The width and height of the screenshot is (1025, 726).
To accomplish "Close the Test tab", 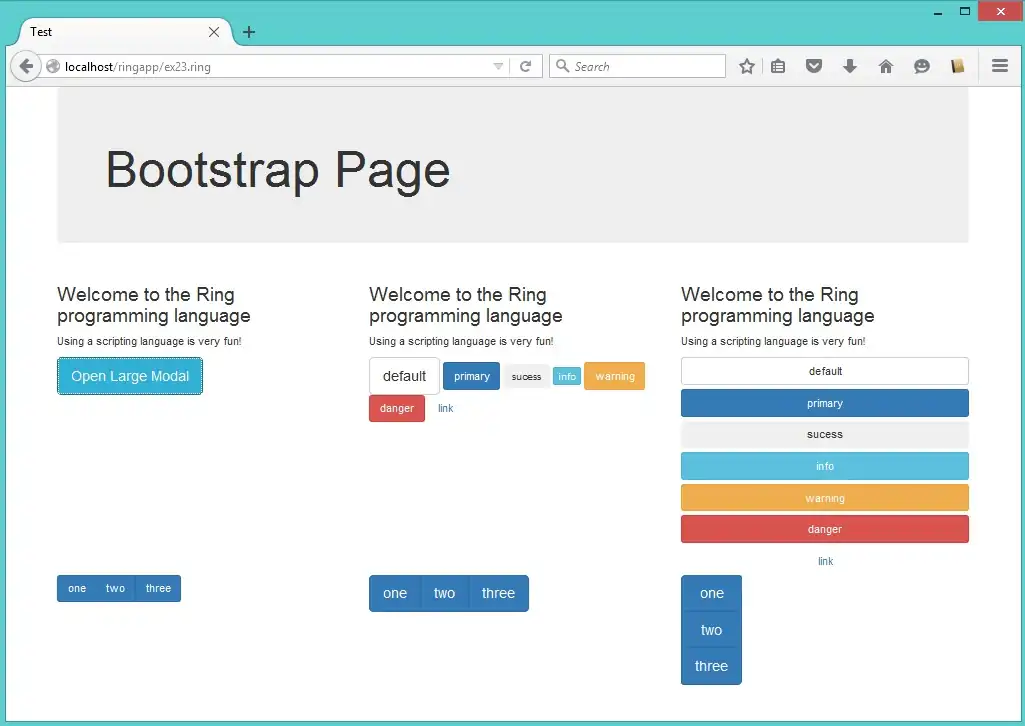I will point(213,32).
